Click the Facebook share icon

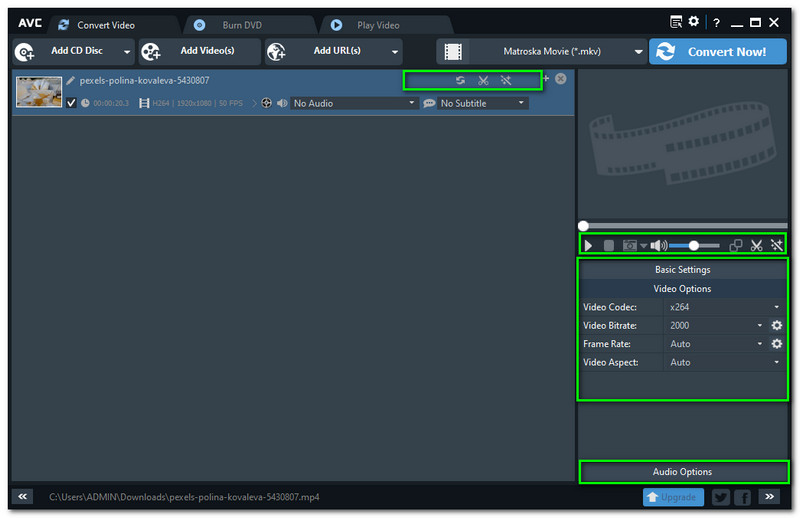[x=743, y=497]
